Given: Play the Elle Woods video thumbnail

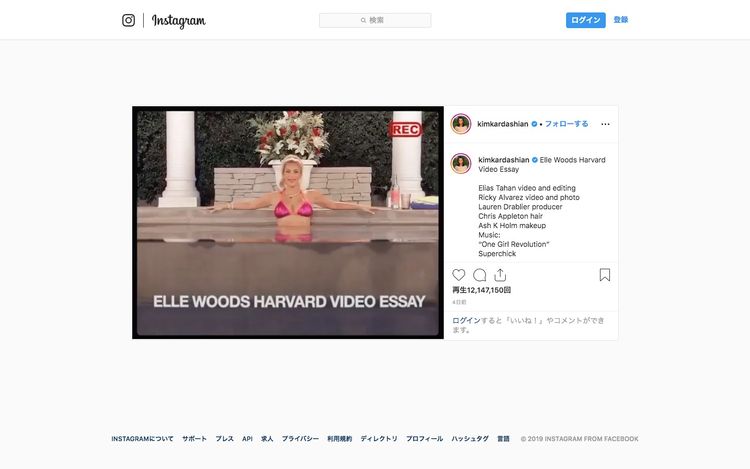Looking at the screenshot, I should [x=288, y=222].
